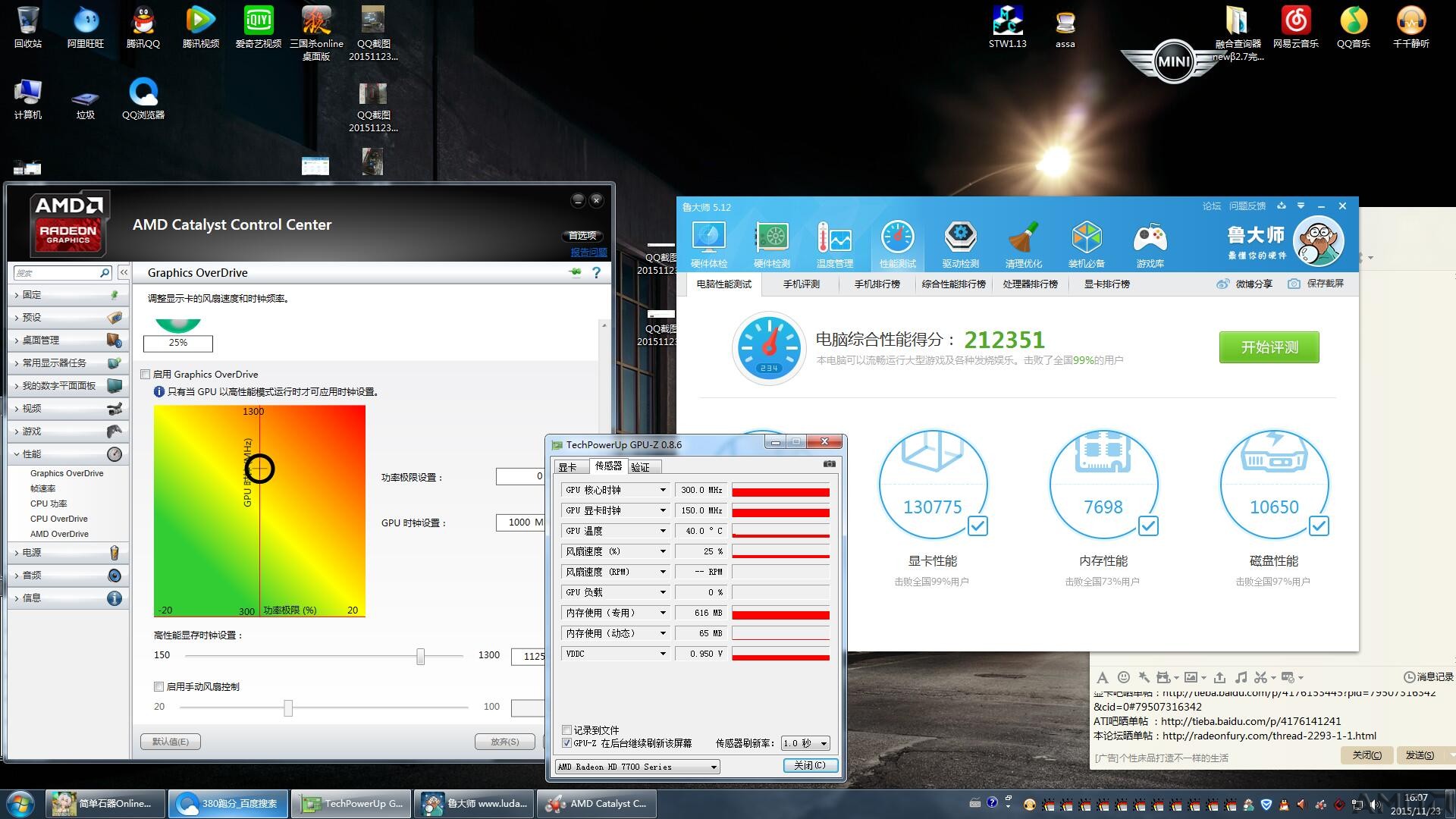Screen dimensions: 1456x819
Task: Switch to the 手机评测 tab
Action: pyautogui.click(x=802, y=284)
